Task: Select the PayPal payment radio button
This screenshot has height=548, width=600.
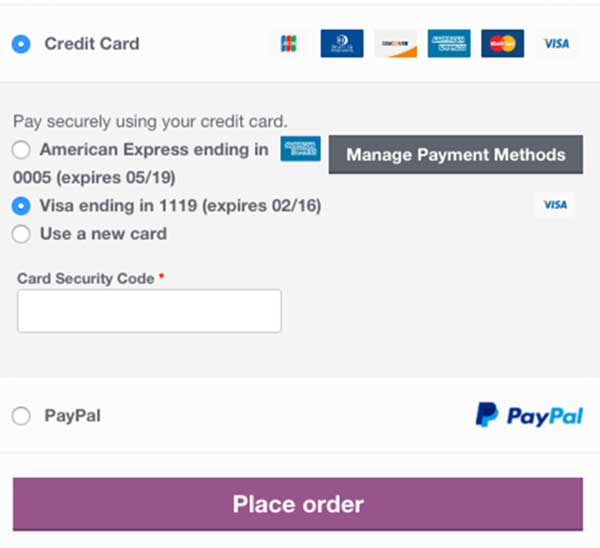Action: pyautogui.click(x=21, y=416)
